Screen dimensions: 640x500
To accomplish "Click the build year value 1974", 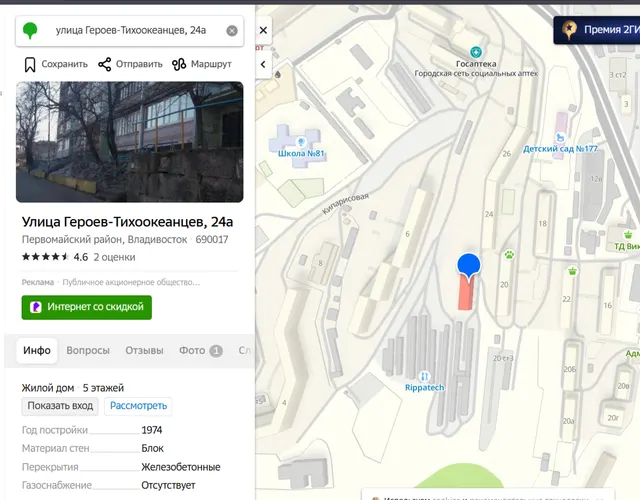I will [152, 430].
